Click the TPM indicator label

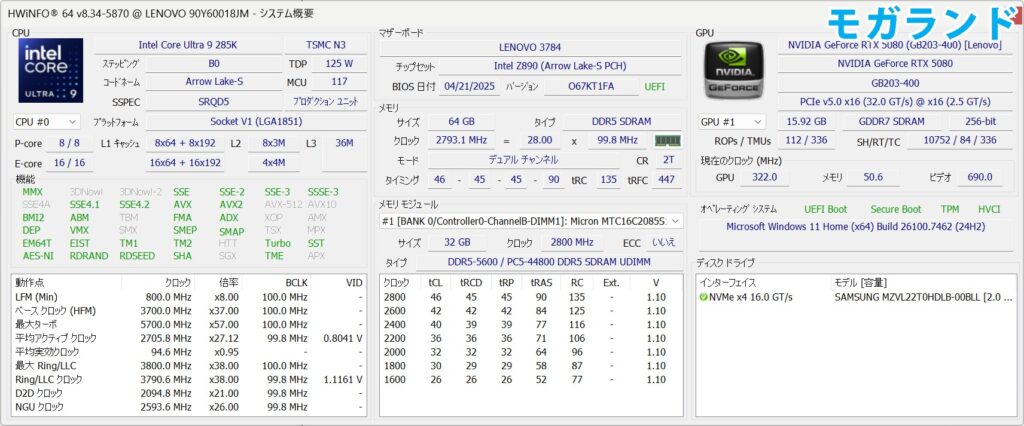(949, 209)
